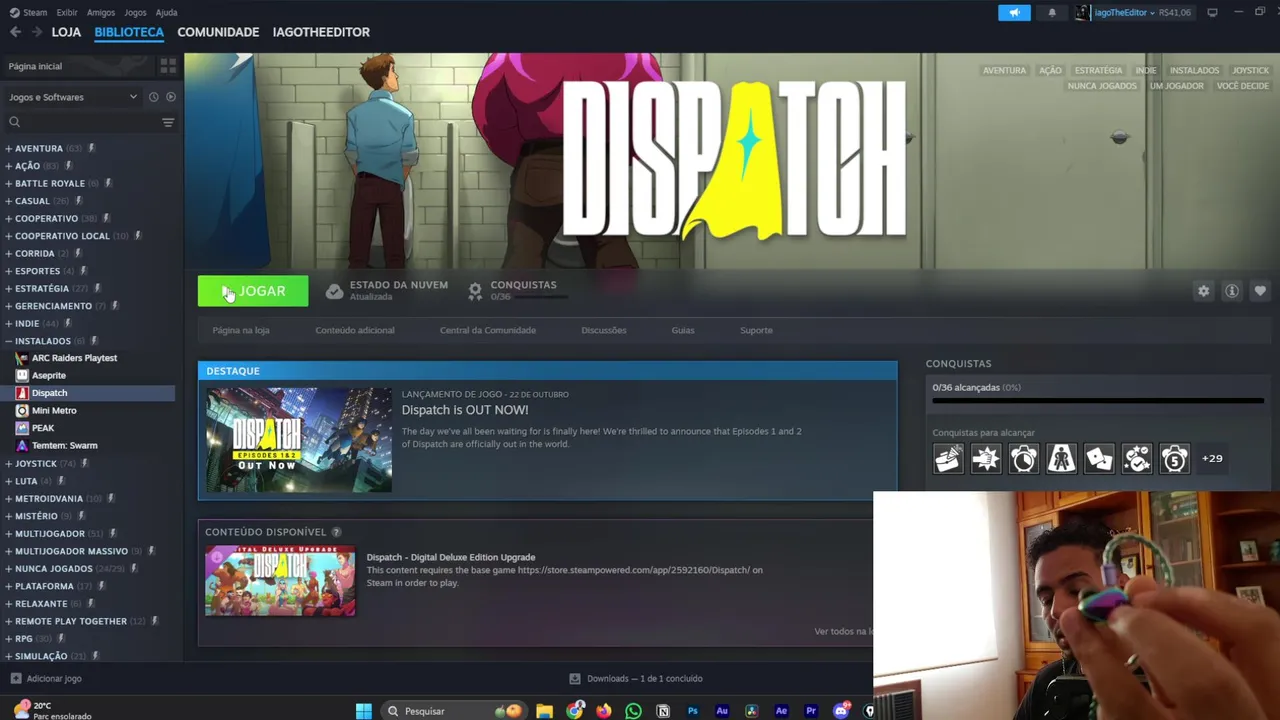Open Steam announcements megaphone
Viewport: 1280px width, 720px height.
pyautogui.click(x=1014, y=12)
